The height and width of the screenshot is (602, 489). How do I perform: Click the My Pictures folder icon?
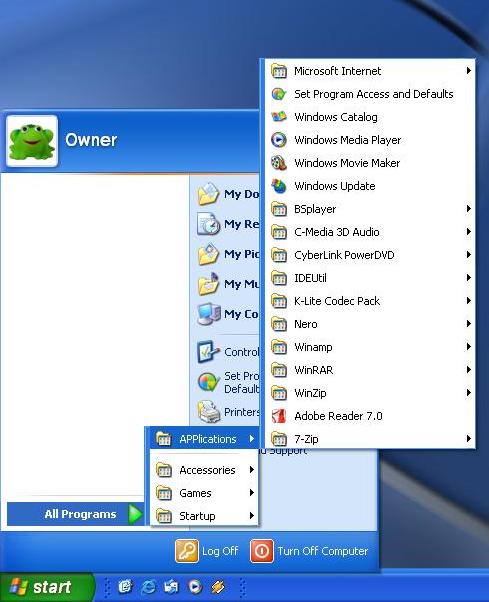point(208,254)
